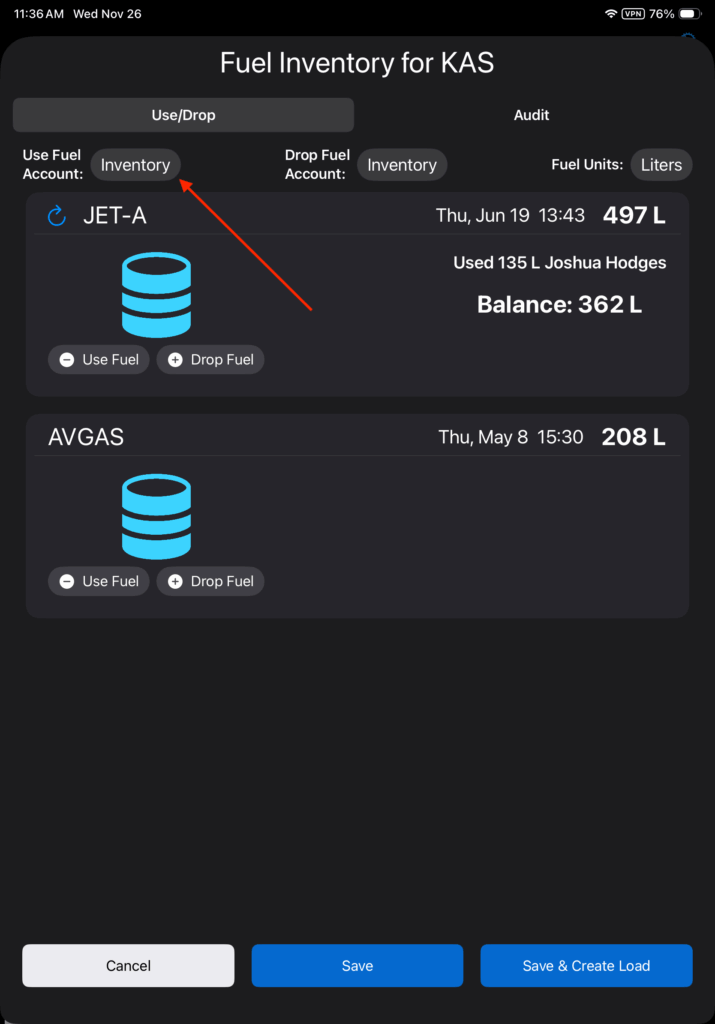Open the Drop Fuel Account dropdown

402,165
